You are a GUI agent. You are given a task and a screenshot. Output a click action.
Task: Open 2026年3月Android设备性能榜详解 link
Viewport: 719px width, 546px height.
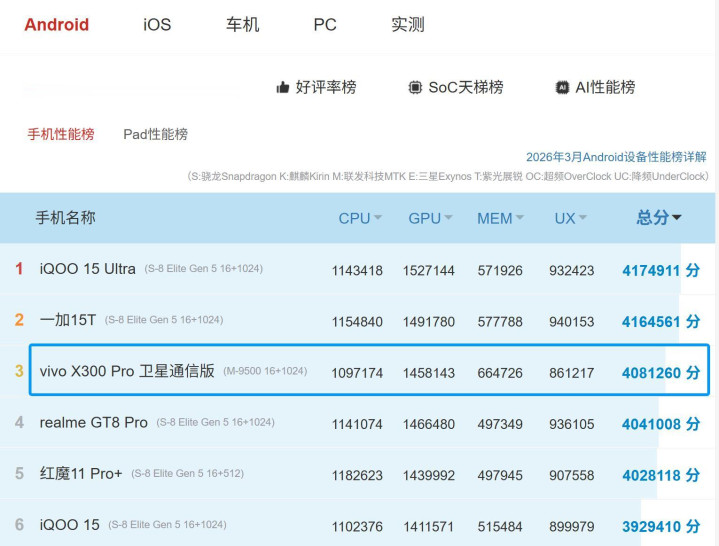pos(616,157)
